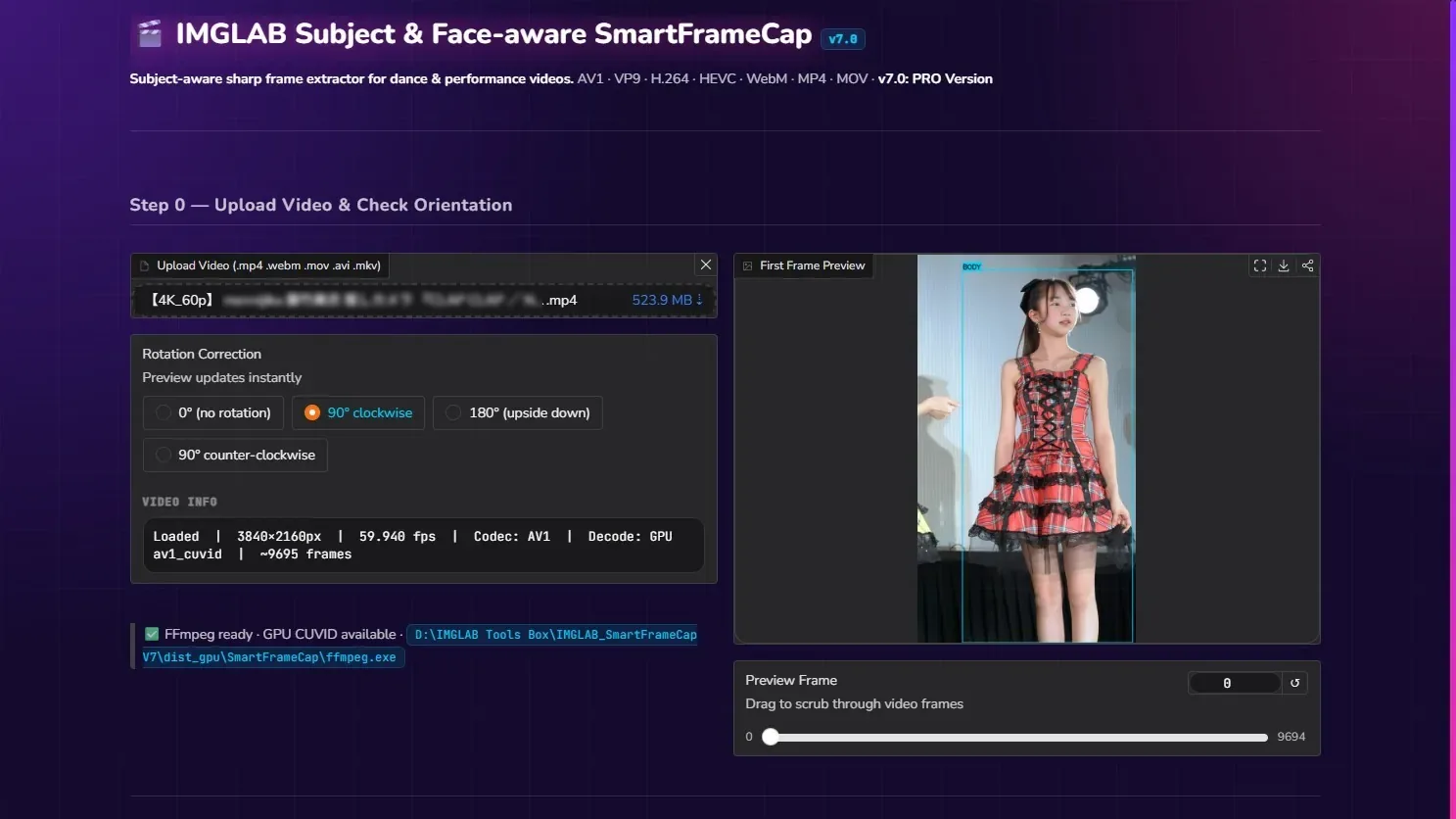Download the uploaded file via 523.9 MB link

(667, 300)
